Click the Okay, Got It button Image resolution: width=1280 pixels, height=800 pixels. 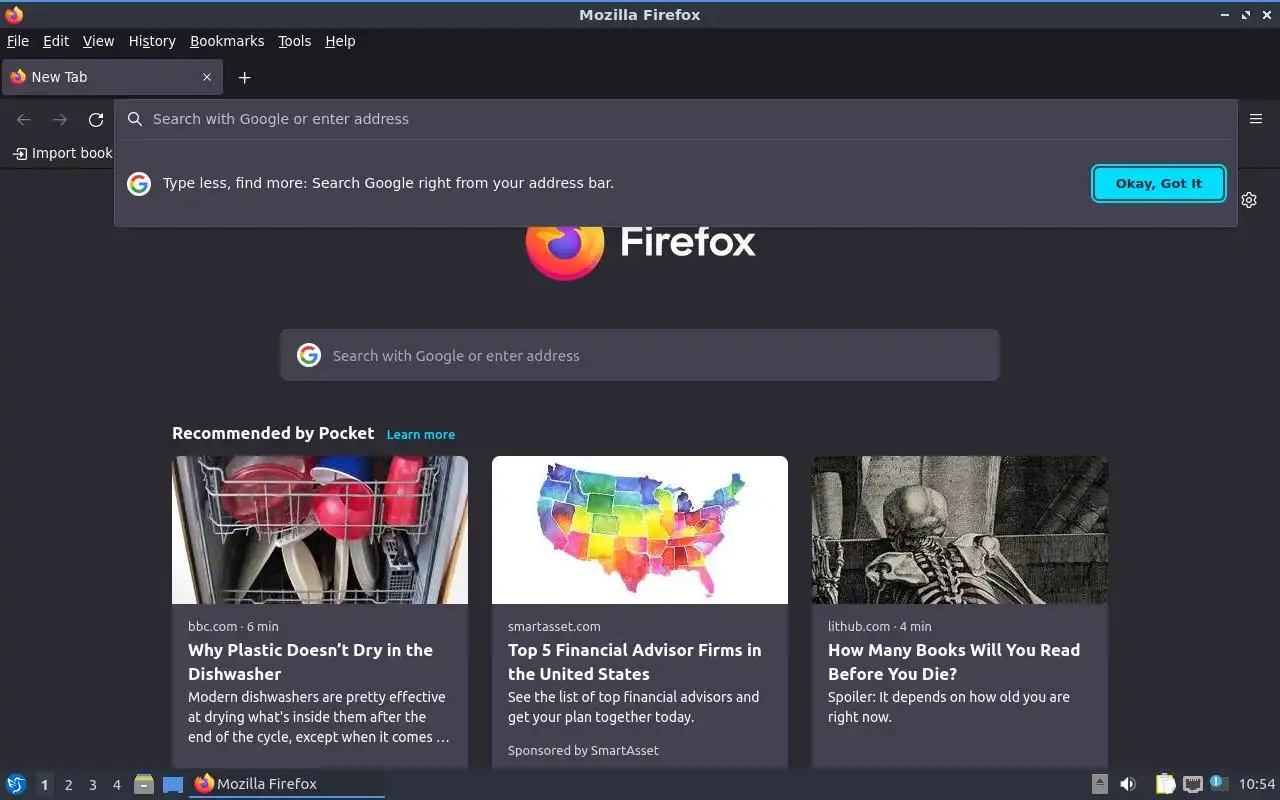click(1159, 183)
